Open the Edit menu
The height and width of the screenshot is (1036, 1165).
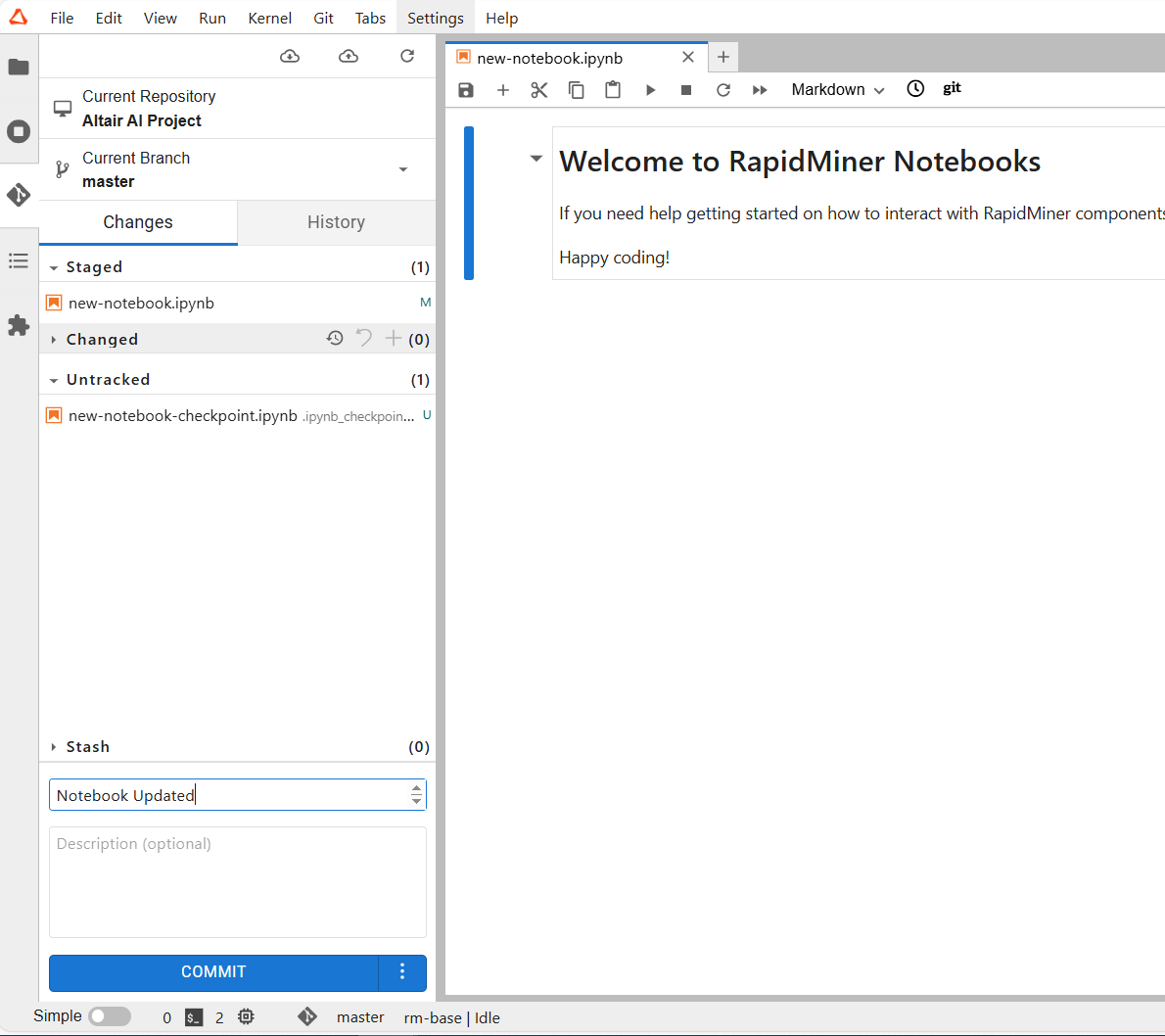tap(109, 18)
